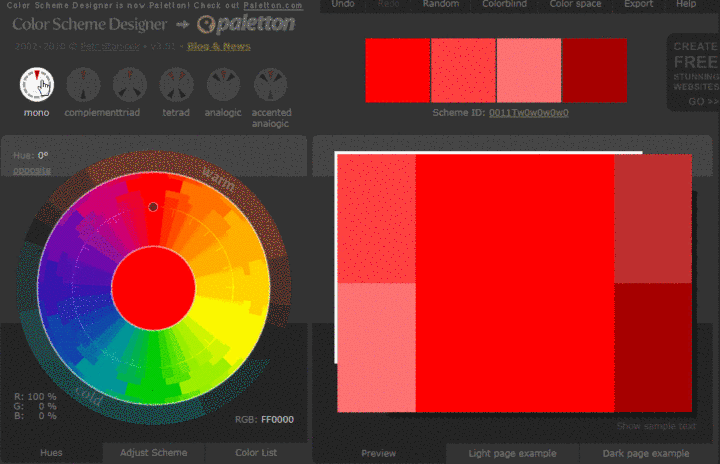Open the Colorblind menu
720x464 pixels.
[x=504, y=4]
